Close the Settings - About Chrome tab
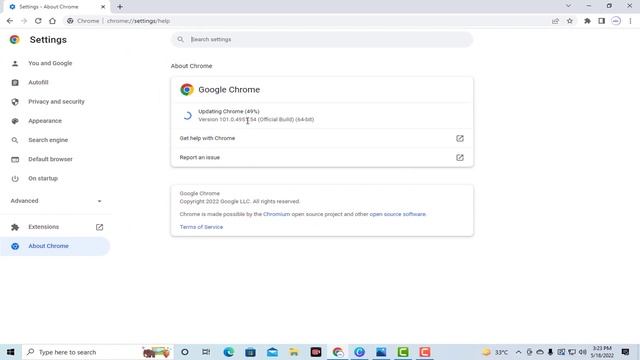 click(x=103, y=7)
